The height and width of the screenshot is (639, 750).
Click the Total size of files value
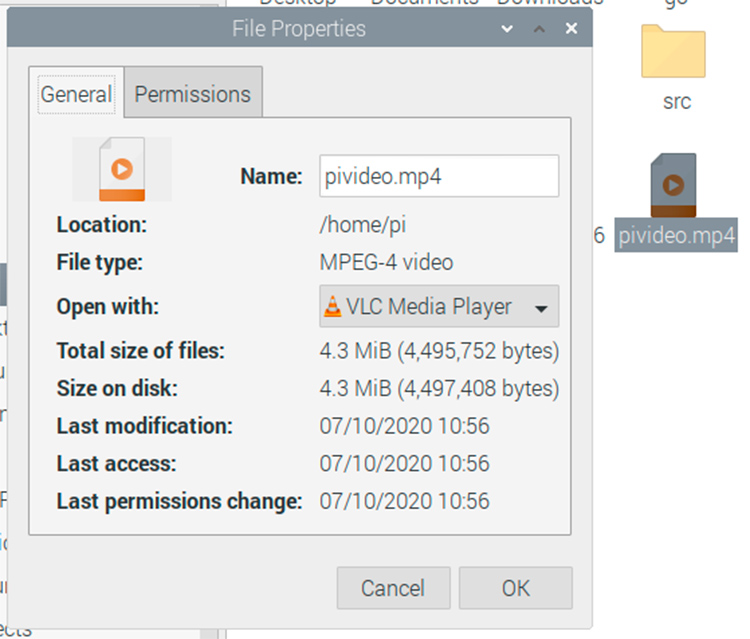pyautogui.click(x=439, y=351)
